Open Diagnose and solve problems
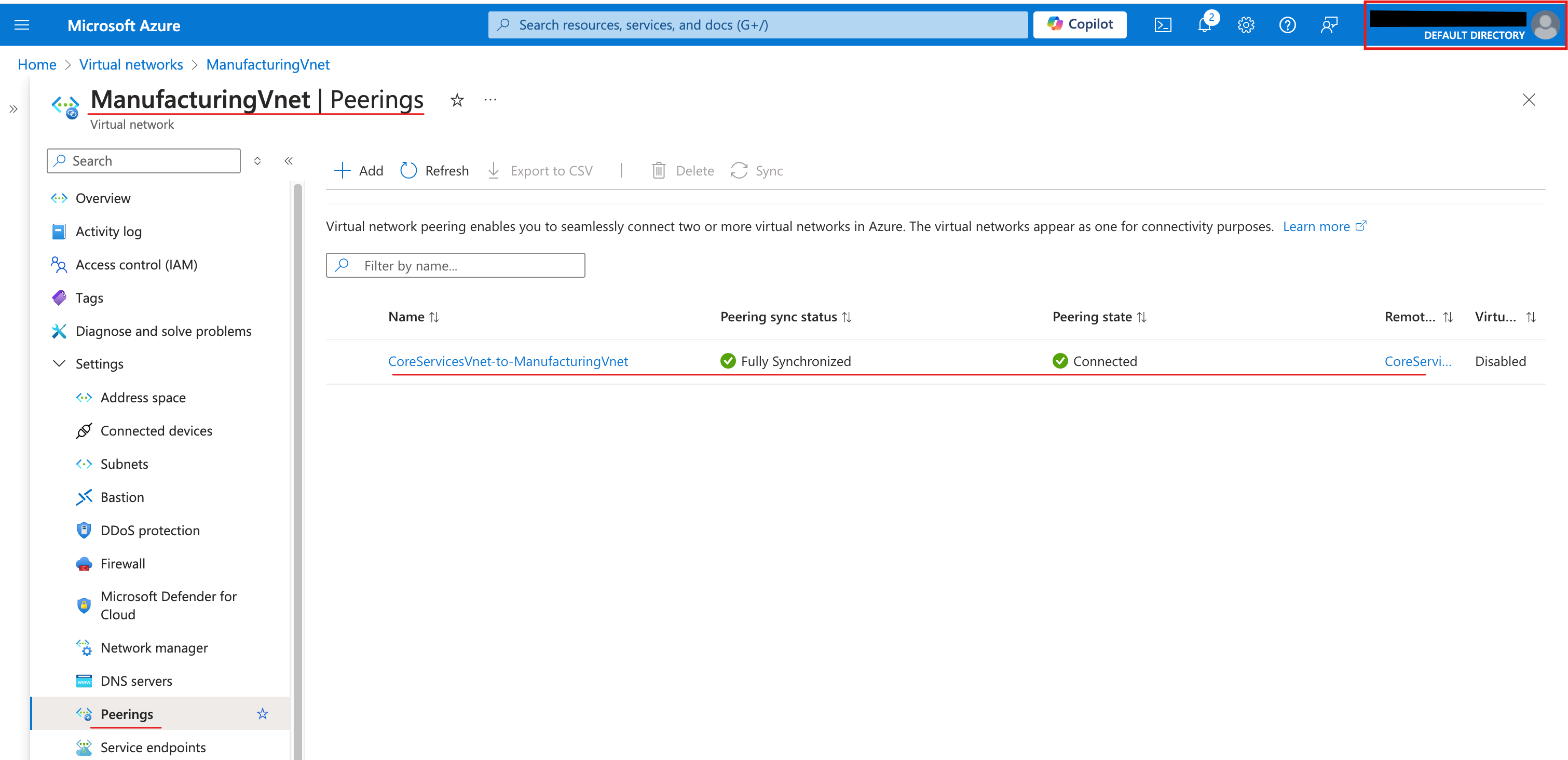Image resolution: width=1568 pixels, height=760 pixels. pos(163,331)
